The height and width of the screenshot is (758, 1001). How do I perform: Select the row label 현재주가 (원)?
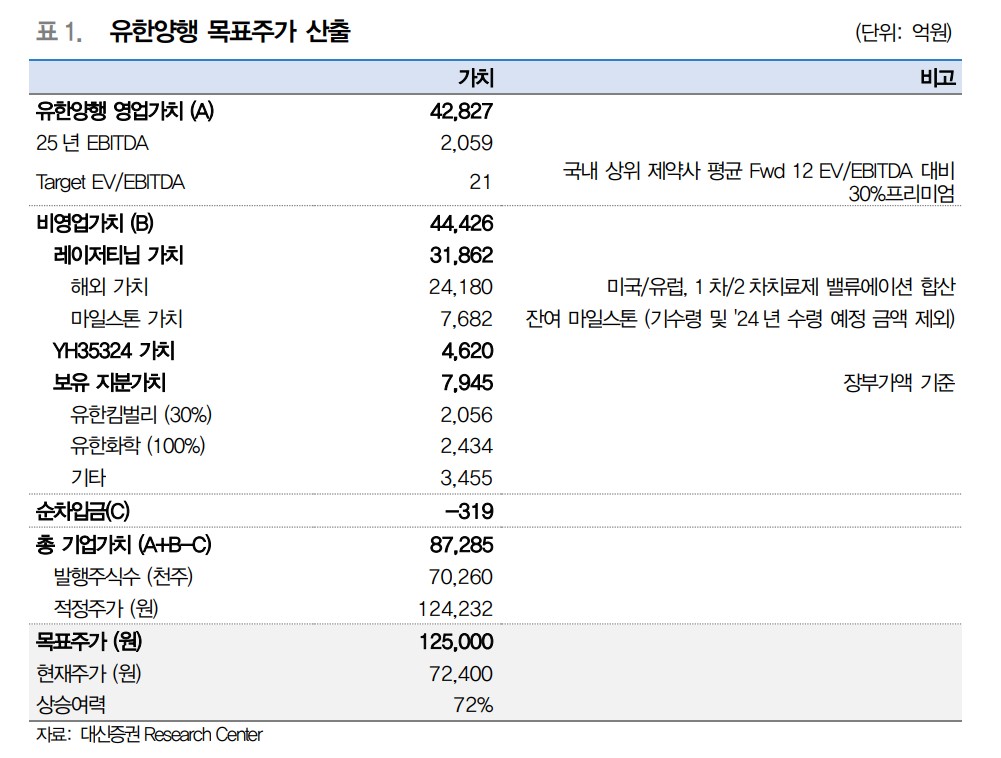click(x=89, y=673)
